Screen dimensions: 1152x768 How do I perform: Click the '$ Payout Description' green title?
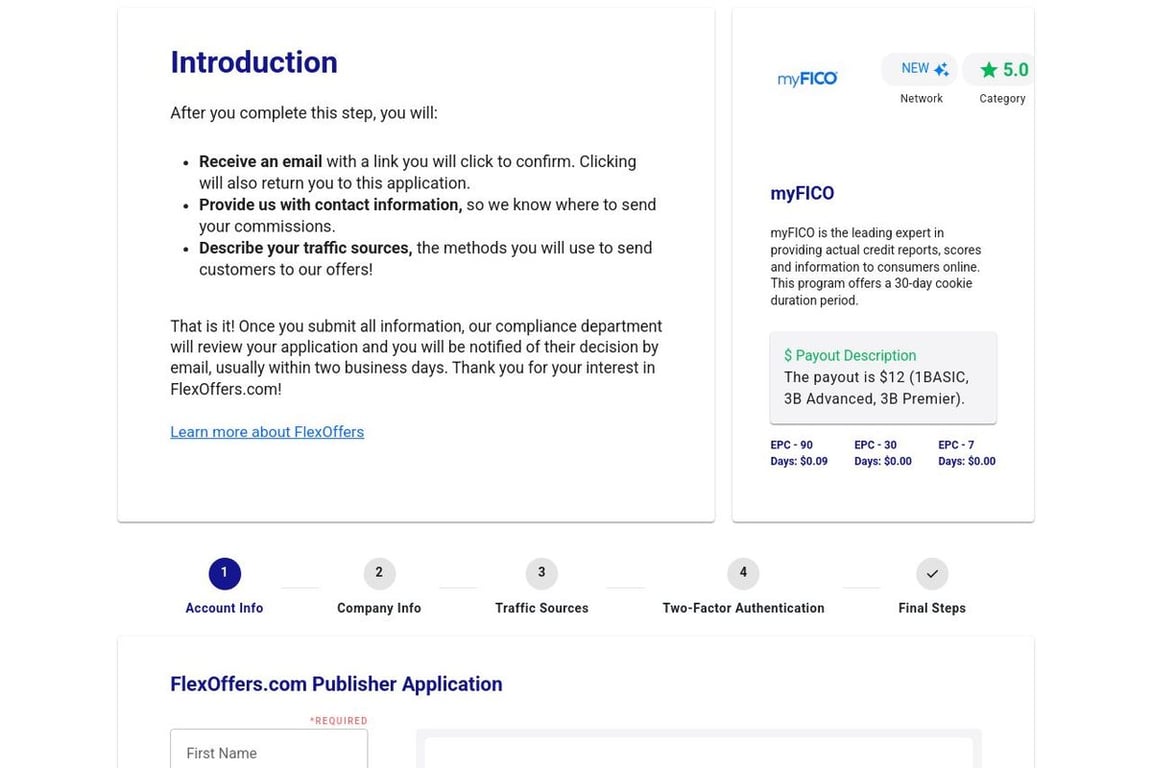(850, 356)
